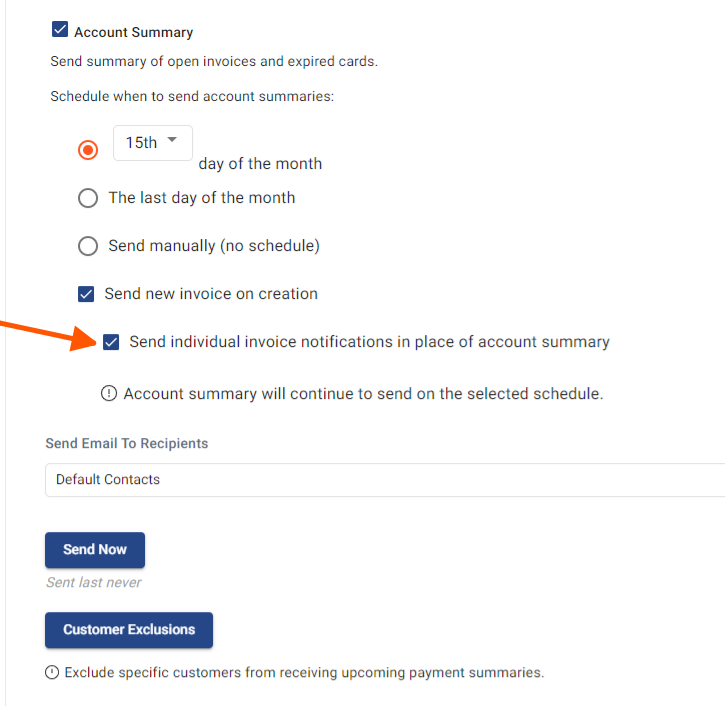Viewport: 725px width, 706px height.
Task: Click the dropdown arrow next to 15th
Action: [x=172, y=140]
